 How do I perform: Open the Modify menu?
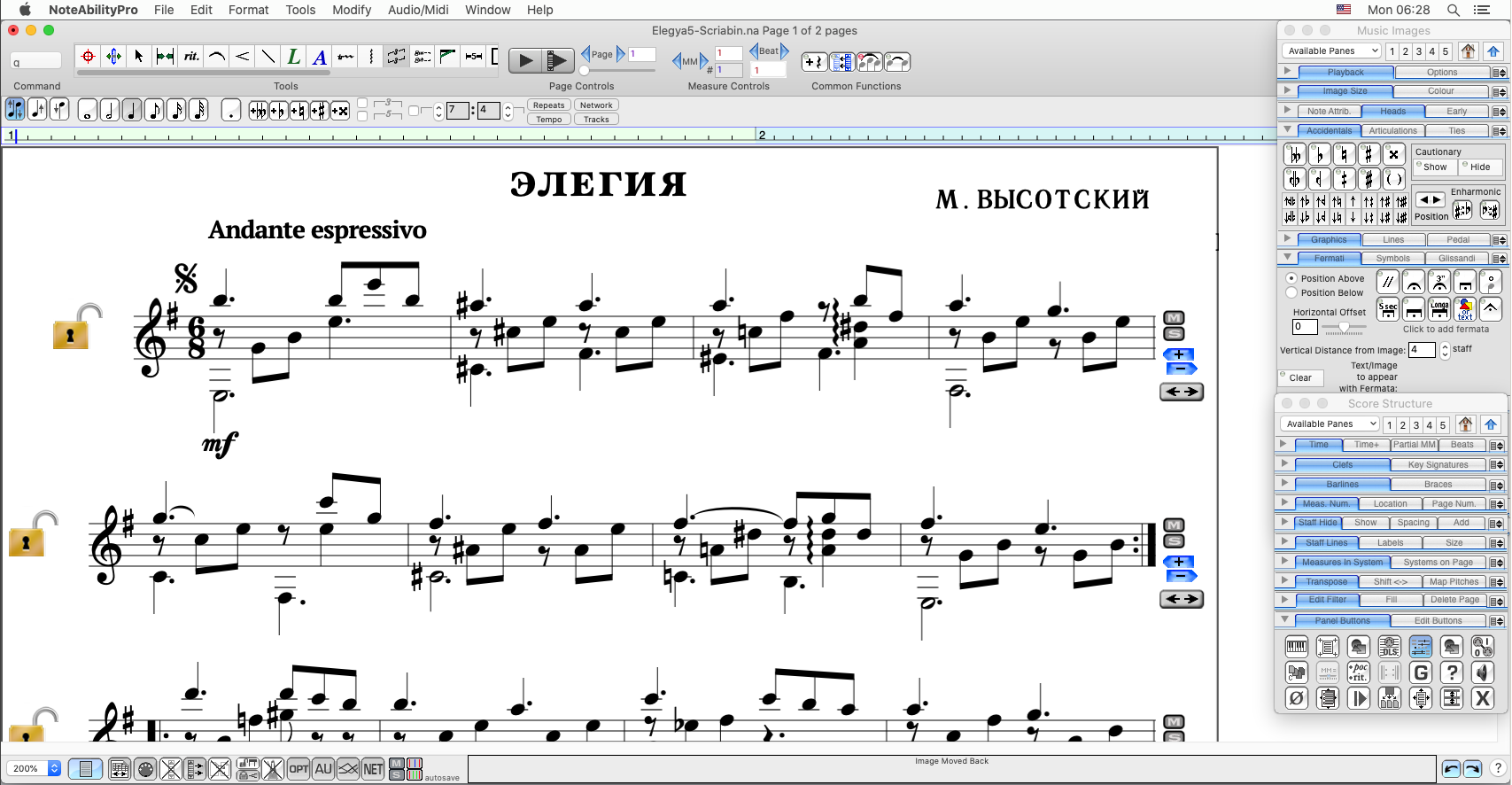352,10
